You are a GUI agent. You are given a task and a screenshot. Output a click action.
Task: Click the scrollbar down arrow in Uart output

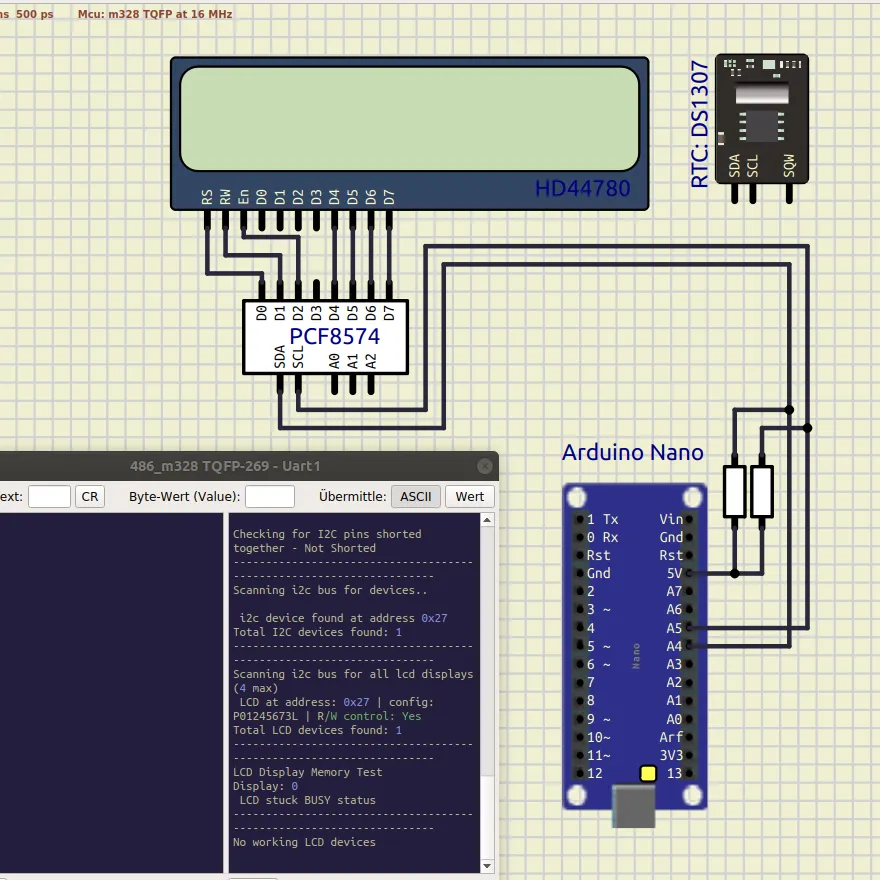[x=487, y=866]
